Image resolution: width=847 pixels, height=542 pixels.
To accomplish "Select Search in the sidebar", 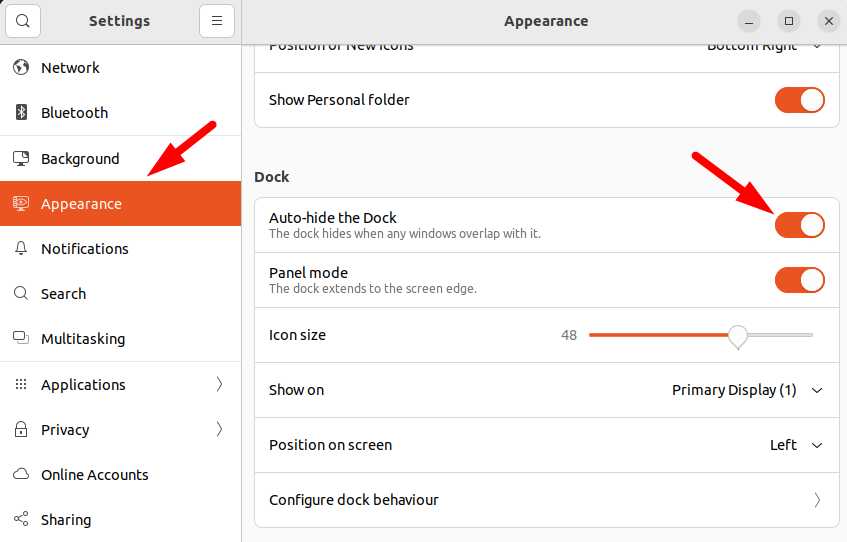I will click(63, 294).
